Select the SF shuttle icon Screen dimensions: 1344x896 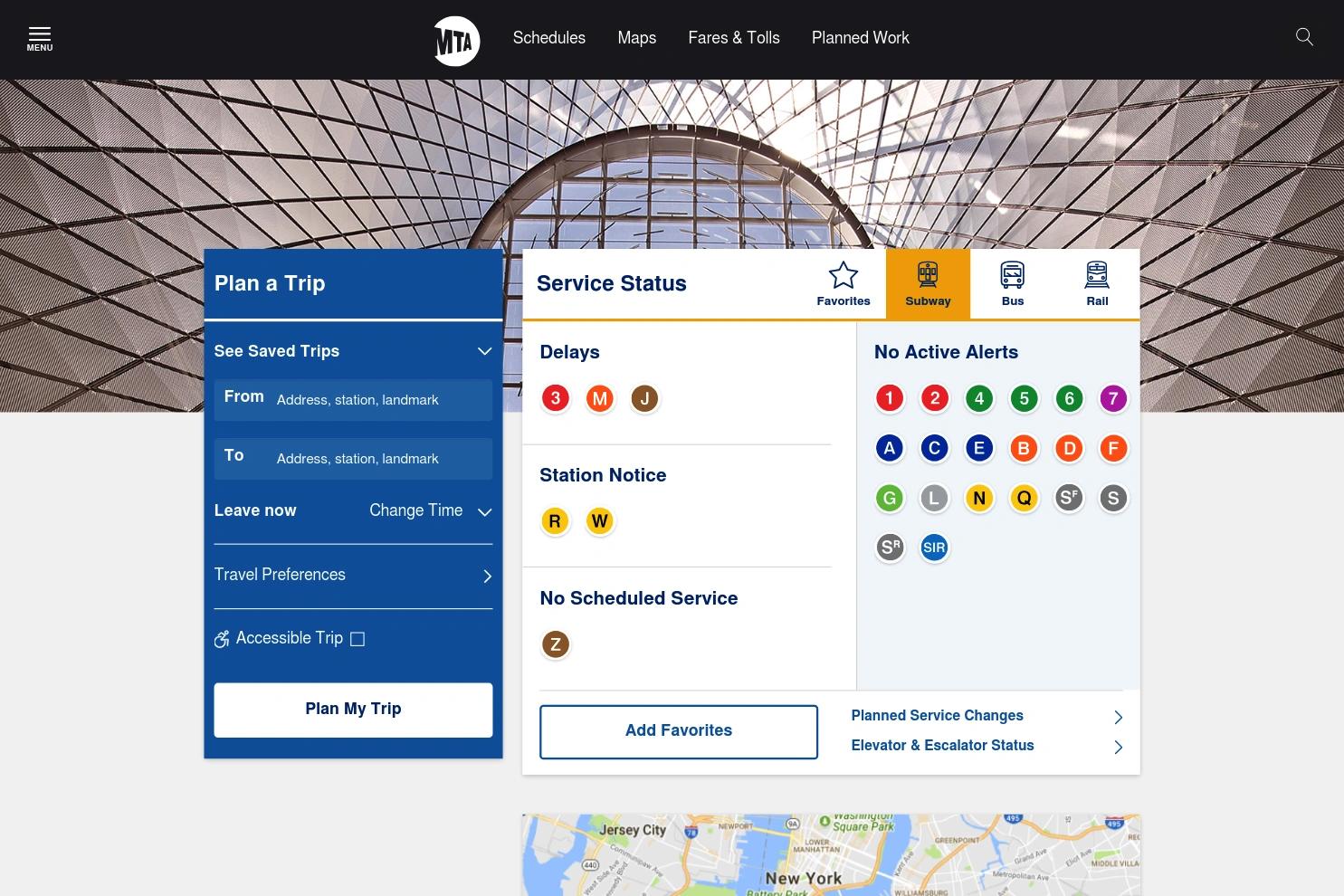click(x=1069, y=498)
